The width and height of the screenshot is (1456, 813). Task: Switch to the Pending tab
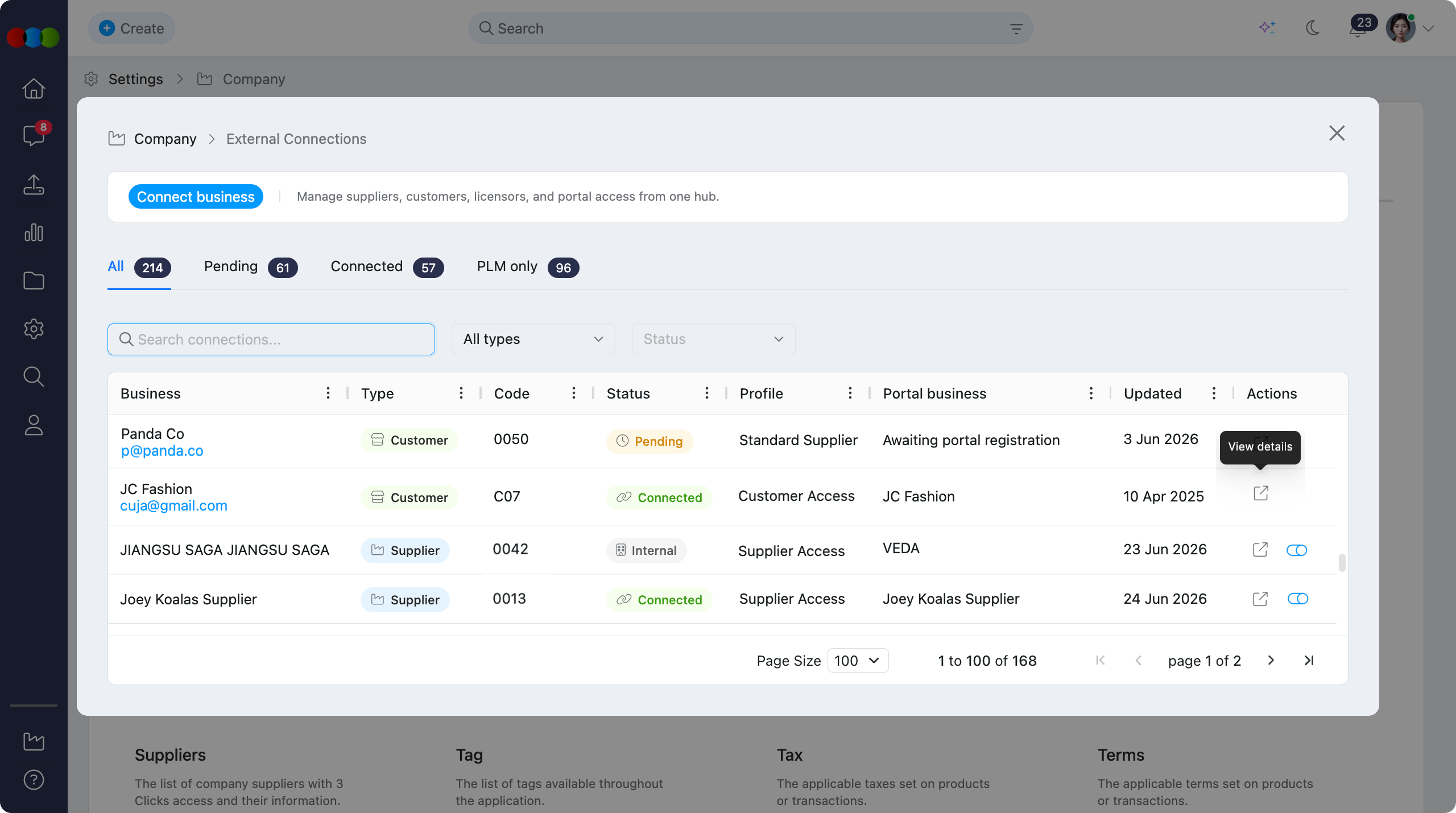250,267
